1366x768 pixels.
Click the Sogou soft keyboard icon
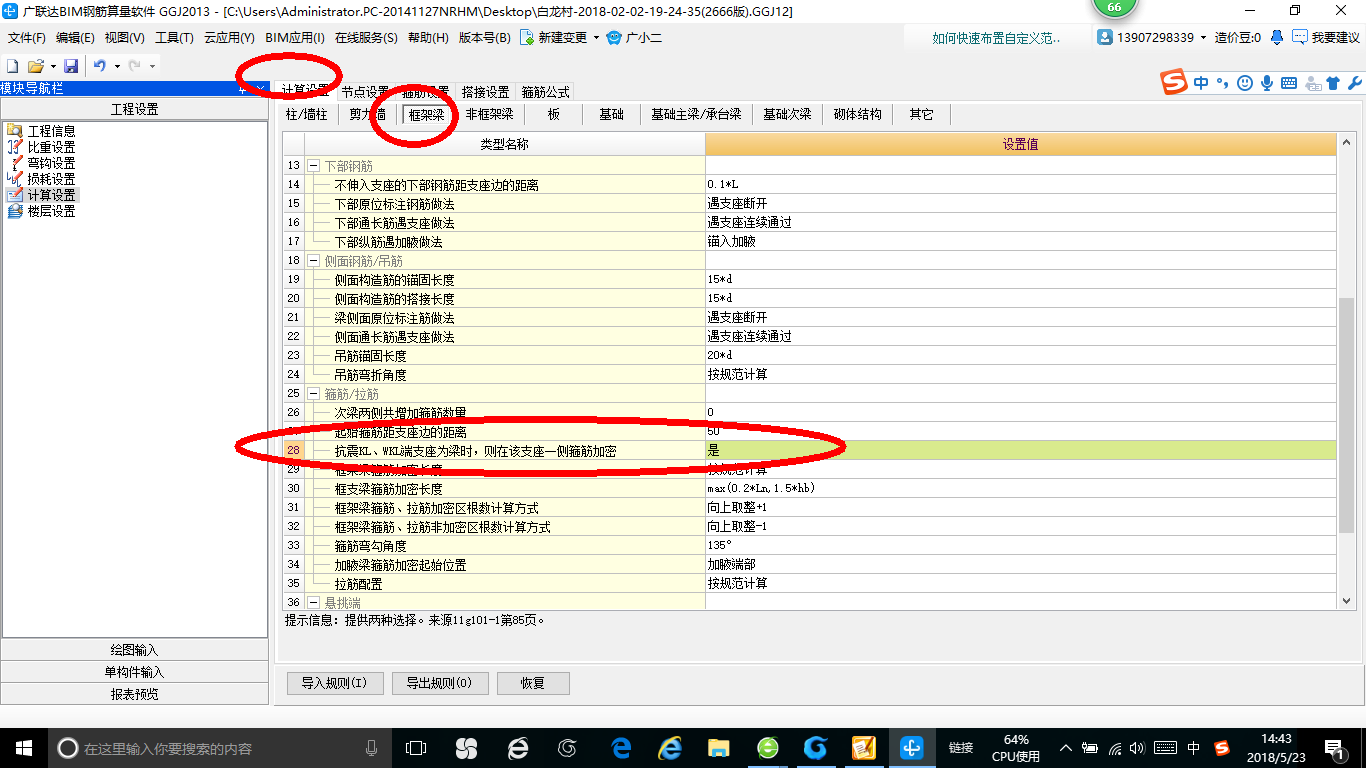1289,83
